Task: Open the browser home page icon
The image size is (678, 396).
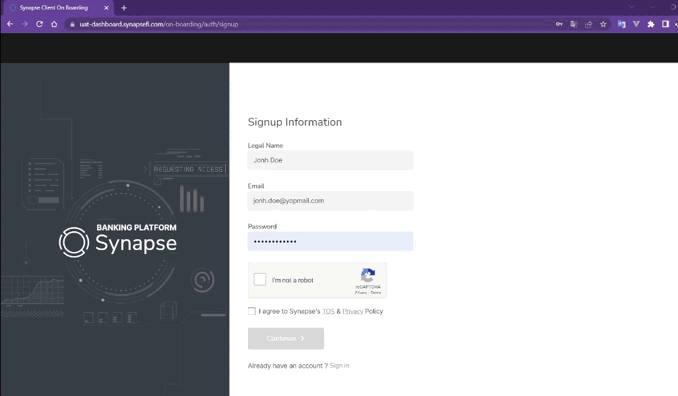Action: click(x=54, y=24)
